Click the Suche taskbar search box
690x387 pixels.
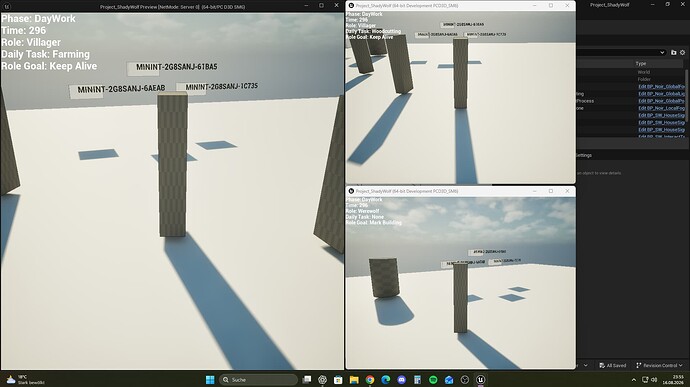258,380
